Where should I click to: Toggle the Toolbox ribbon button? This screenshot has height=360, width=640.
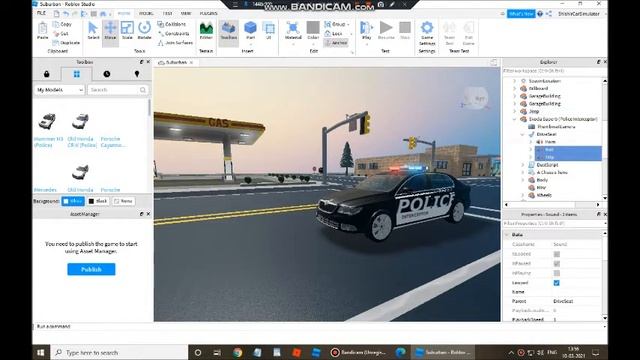(229, 31)
